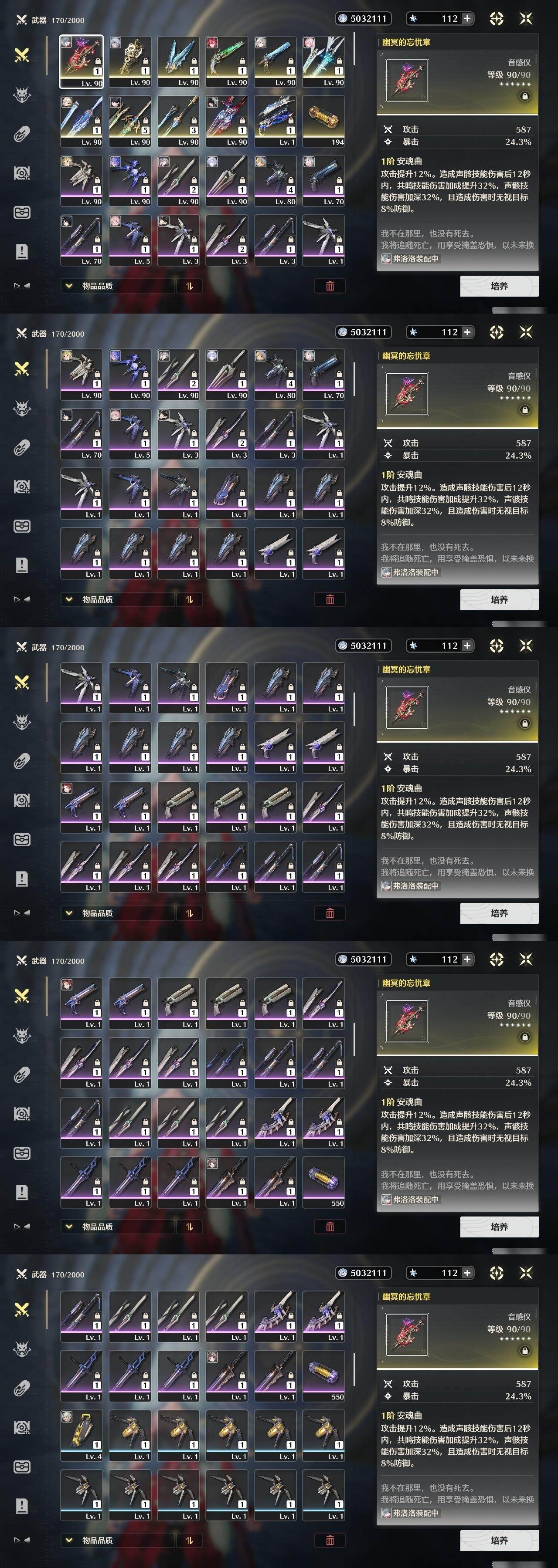
Task: Select the selected red Lv. 90 音感仪 weapon
Action: point(81,61)
